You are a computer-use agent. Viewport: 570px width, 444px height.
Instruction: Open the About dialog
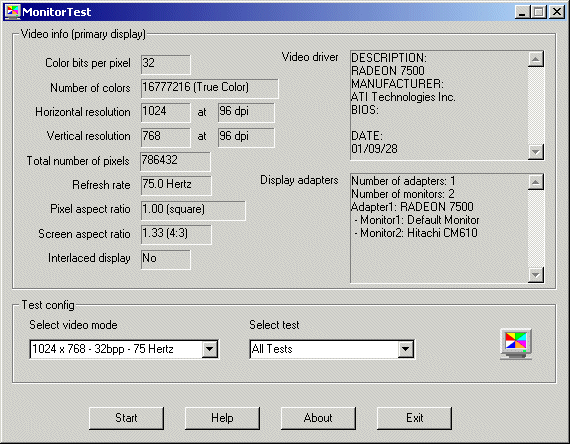tap(318, 418)
